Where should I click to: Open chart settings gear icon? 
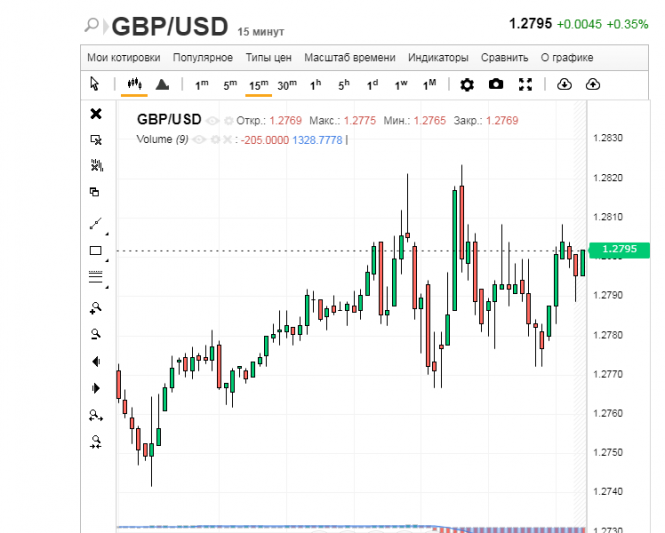click(x=466, y=85)
